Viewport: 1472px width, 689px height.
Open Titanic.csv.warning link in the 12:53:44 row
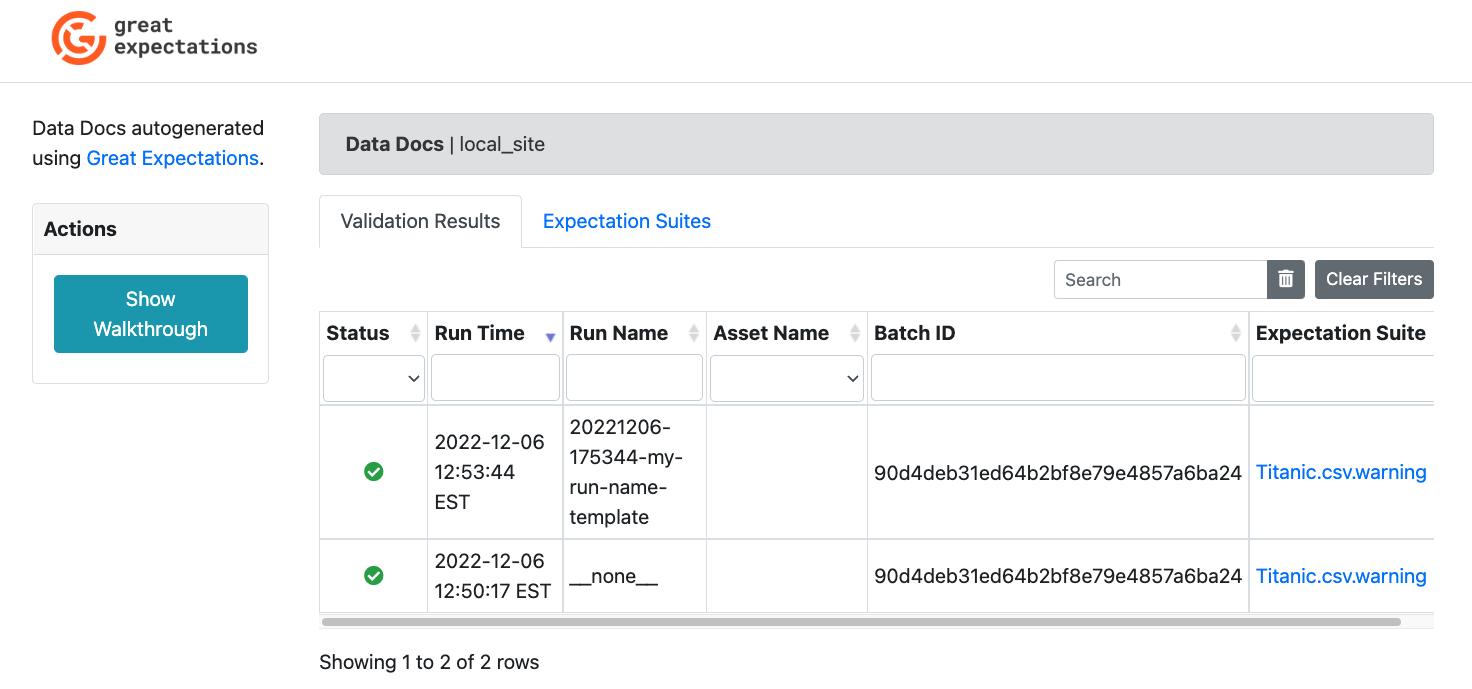pos(1341,472)
